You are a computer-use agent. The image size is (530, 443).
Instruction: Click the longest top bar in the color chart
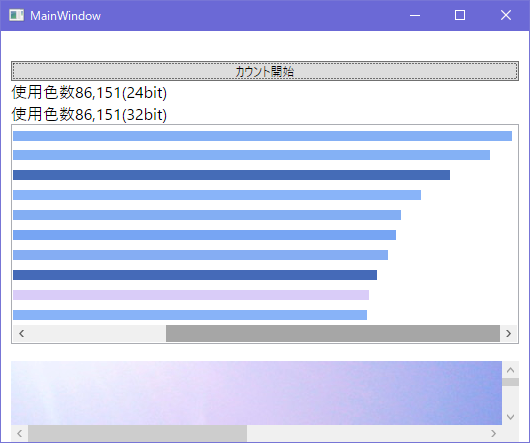262,136
